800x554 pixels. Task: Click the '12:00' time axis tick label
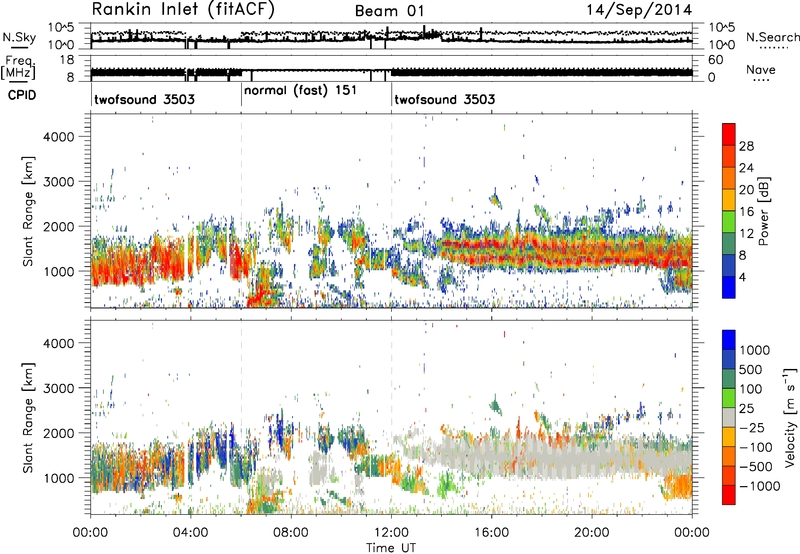(x=391, y=533)
